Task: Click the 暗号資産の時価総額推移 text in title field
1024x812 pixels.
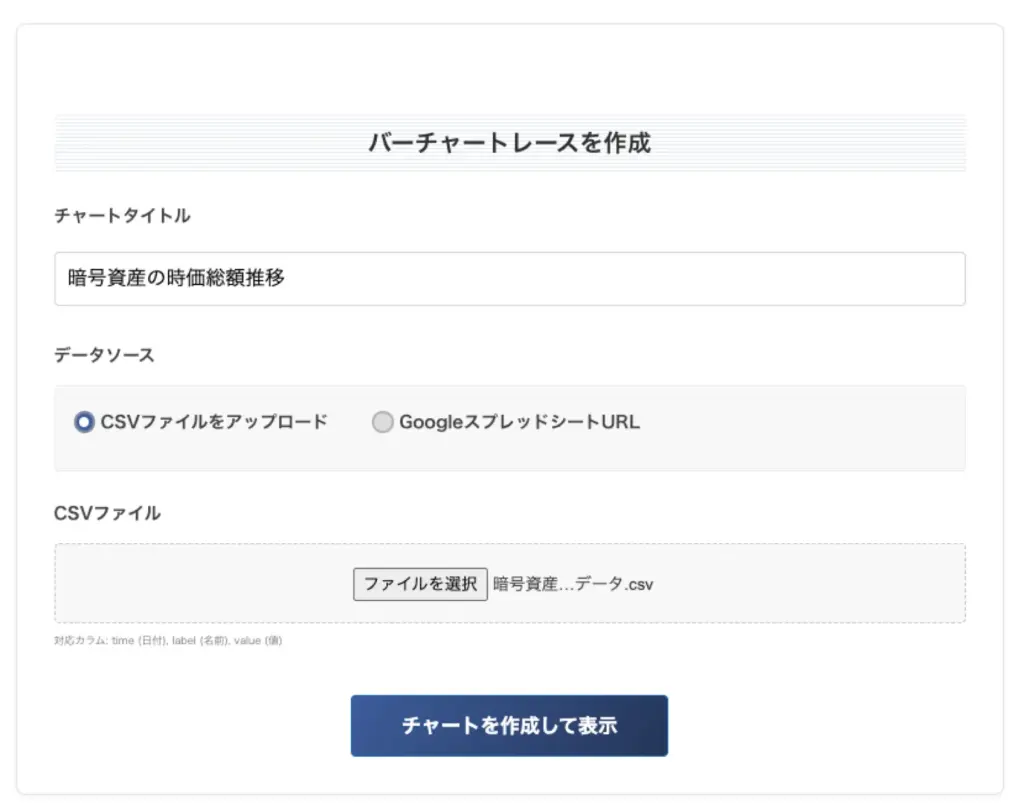Action: click(x=177, y=279)
